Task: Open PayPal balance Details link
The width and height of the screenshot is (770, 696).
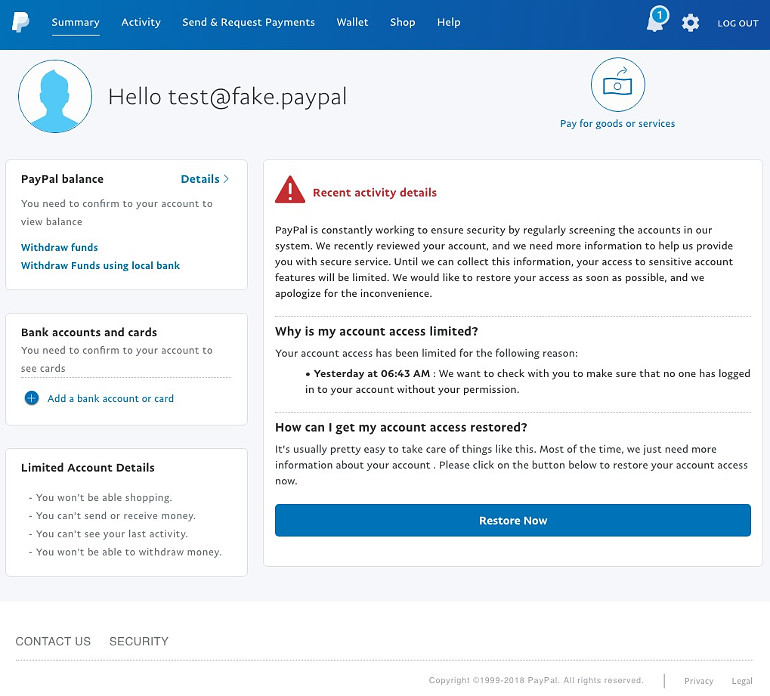Action: [x=200, y=179]
